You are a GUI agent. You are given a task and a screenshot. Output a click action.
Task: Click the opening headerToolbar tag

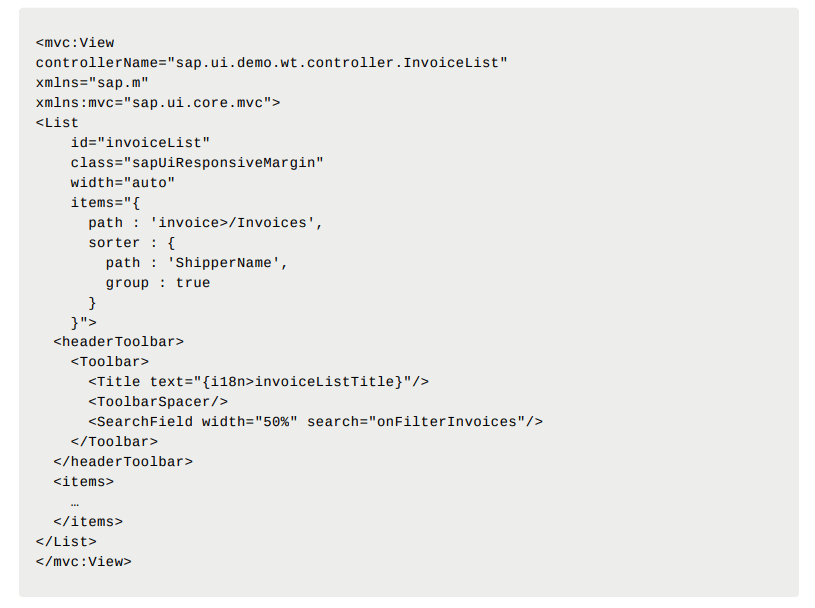pyautogui.click(x=118, y=342)
